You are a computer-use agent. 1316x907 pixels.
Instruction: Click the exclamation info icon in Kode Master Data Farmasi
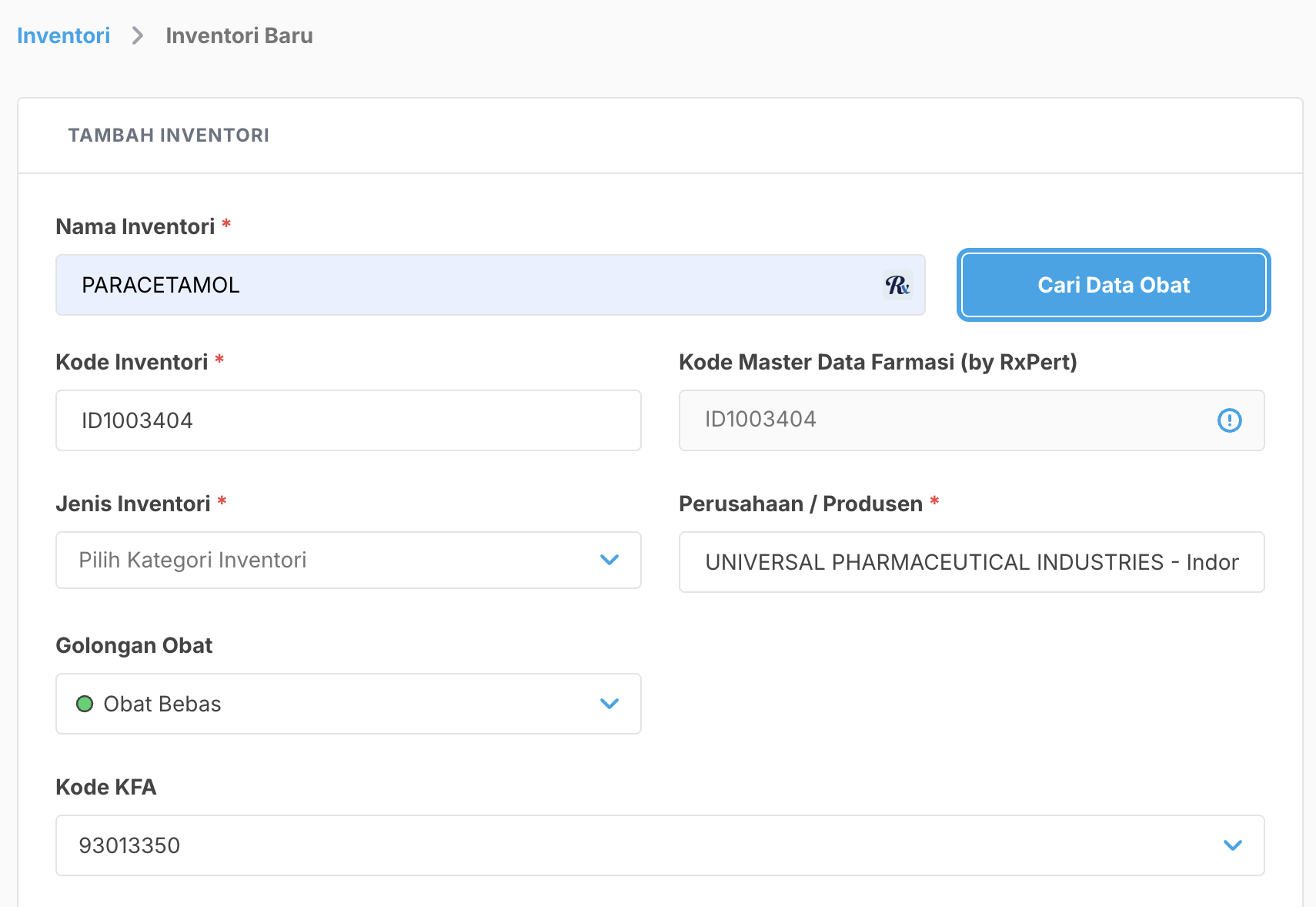pyautogui.click(x=1230, y=420)
